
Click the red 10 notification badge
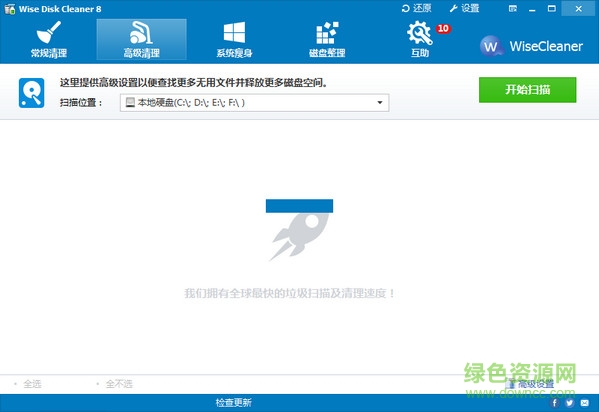(x=443, y=29)
